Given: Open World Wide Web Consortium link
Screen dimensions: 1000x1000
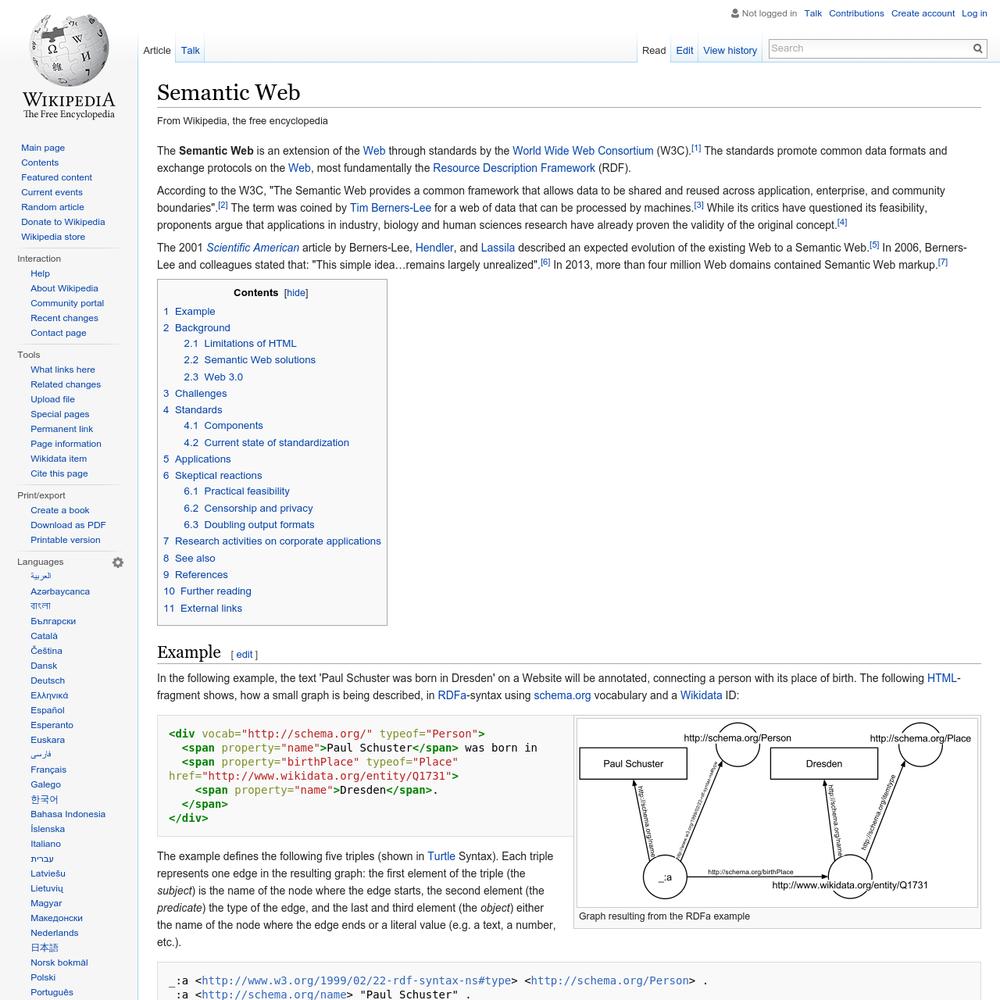Looking at the screenshot, I should (x=583, y=151).
